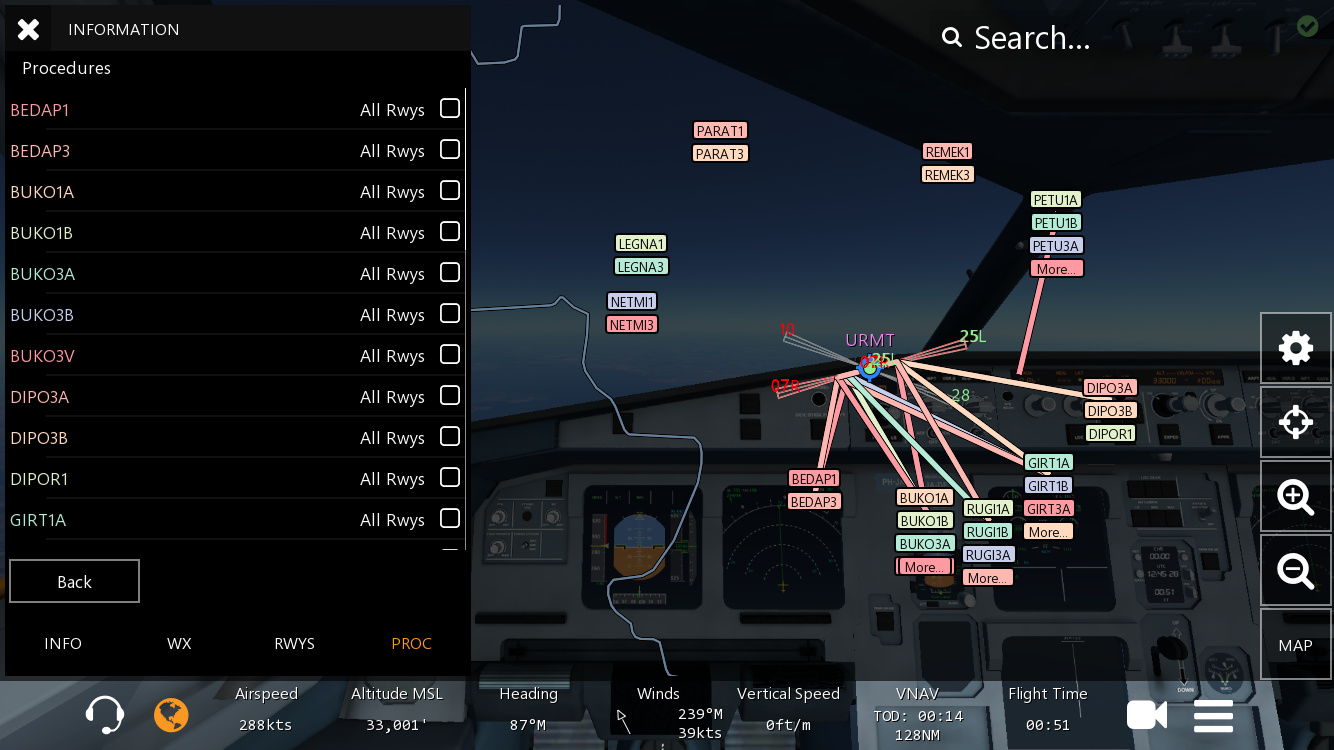Select the PROC tab
The height and width of the screenshot is (750, 1334).
click(x=411, y=644)
